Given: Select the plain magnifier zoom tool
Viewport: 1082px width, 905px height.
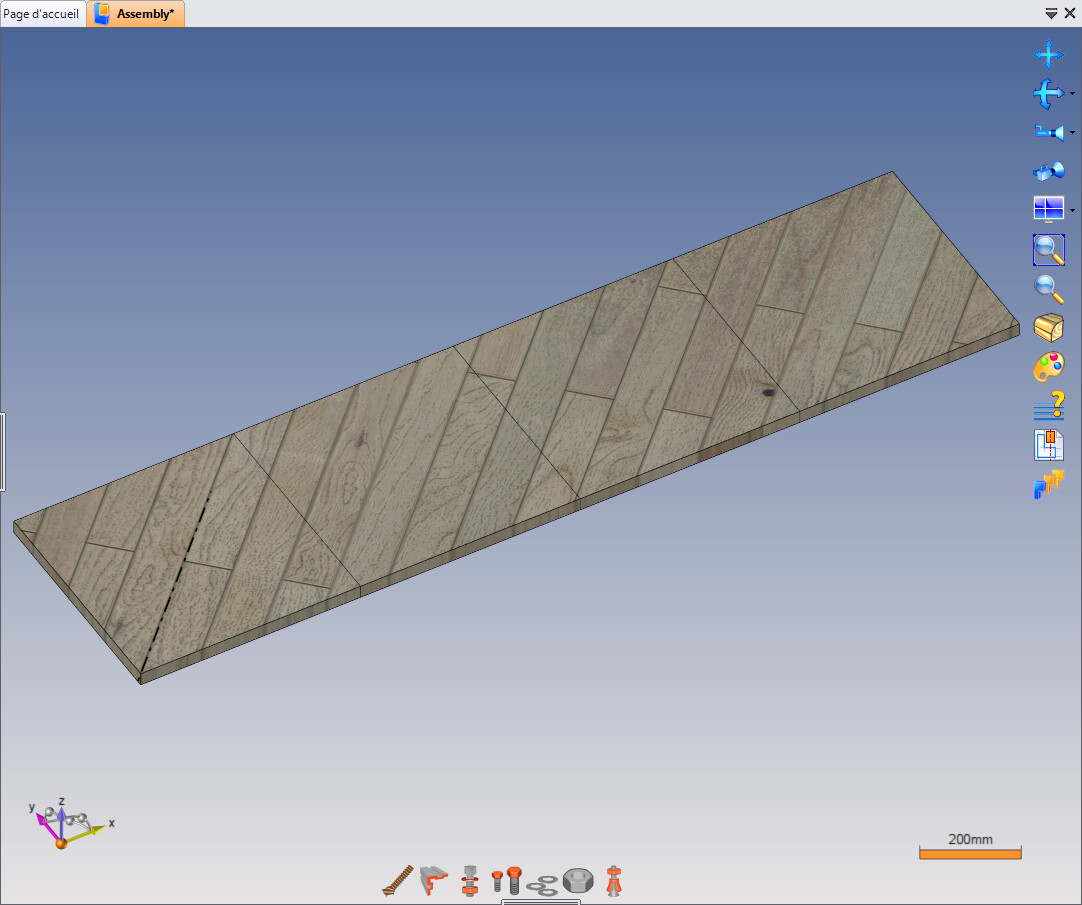Looking at the screenshot, I should (1048, 289).
